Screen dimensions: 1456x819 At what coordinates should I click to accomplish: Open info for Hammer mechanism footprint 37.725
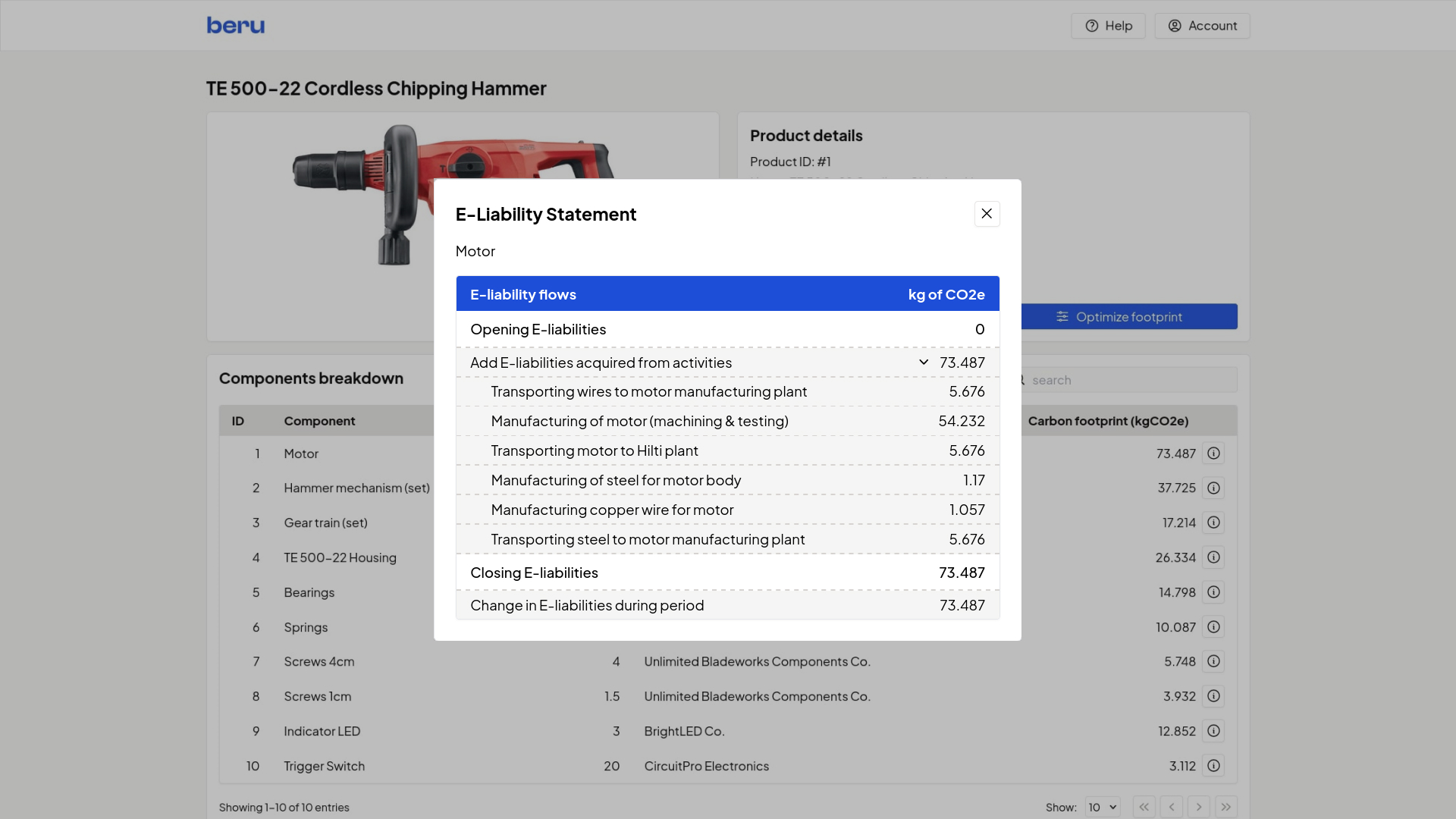click(1213, 488)
